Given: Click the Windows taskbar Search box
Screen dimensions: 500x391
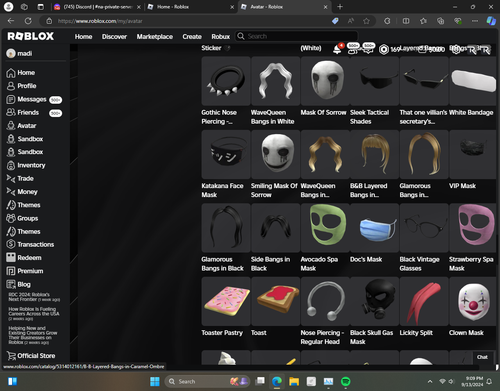Looking at the screenshot, I should (x=207, y=381).
